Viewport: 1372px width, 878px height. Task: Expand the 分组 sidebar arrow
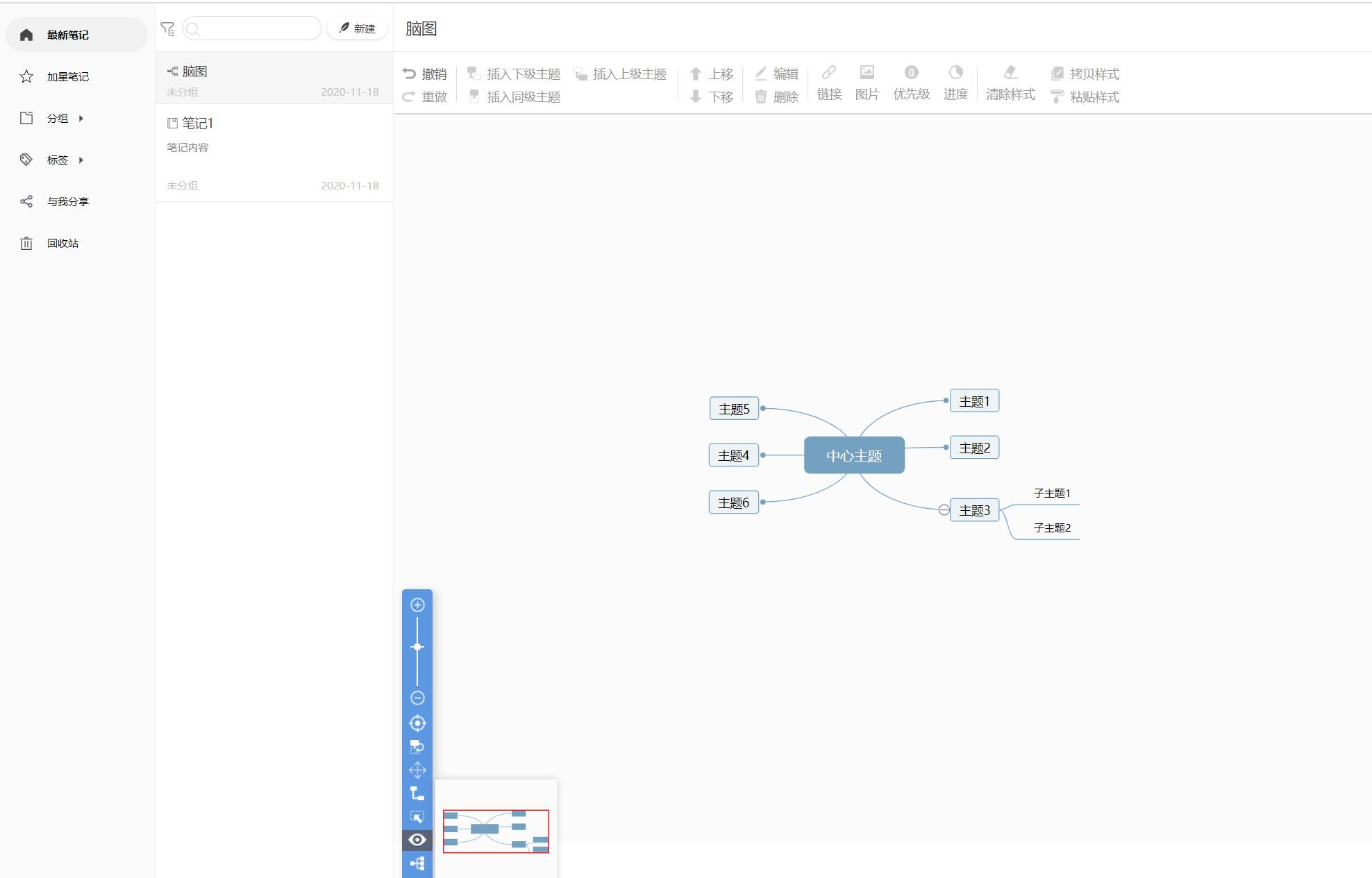[x=81, y=119]
